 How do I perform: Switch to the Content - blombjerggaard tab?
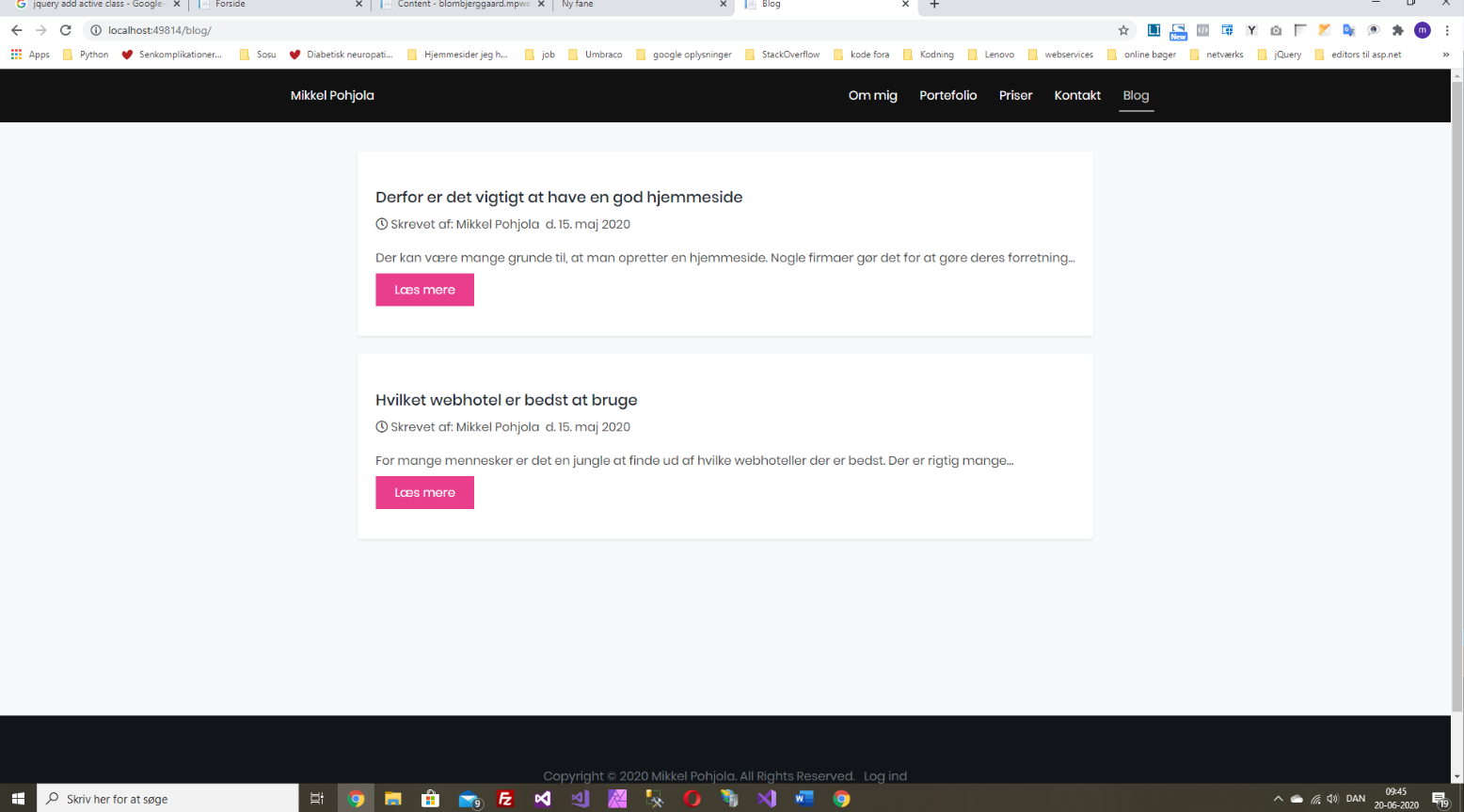click(461, 5)
